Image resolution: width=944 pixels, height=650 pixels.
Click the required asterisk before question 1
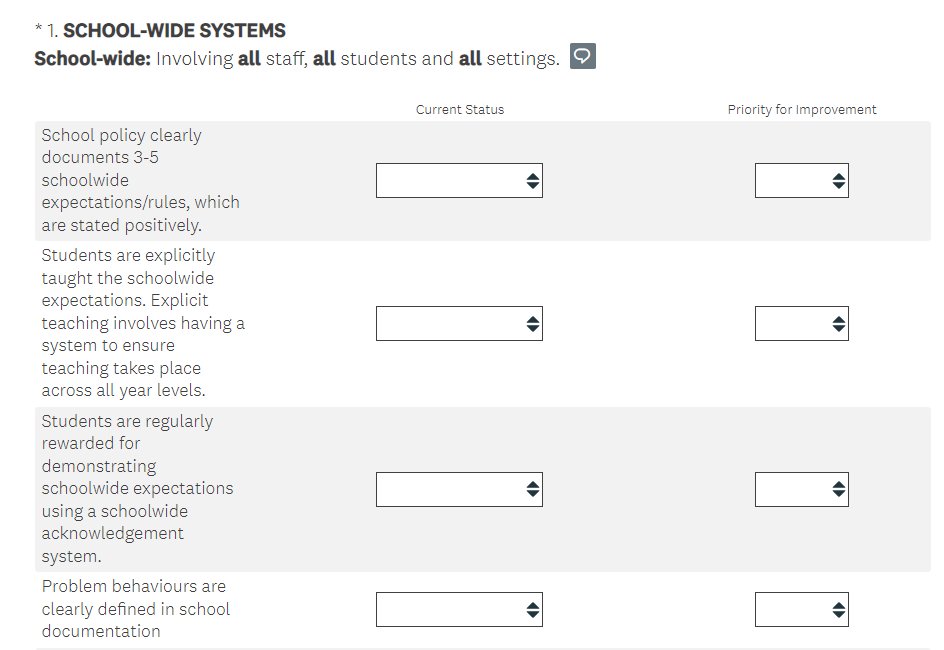[38, 30]
